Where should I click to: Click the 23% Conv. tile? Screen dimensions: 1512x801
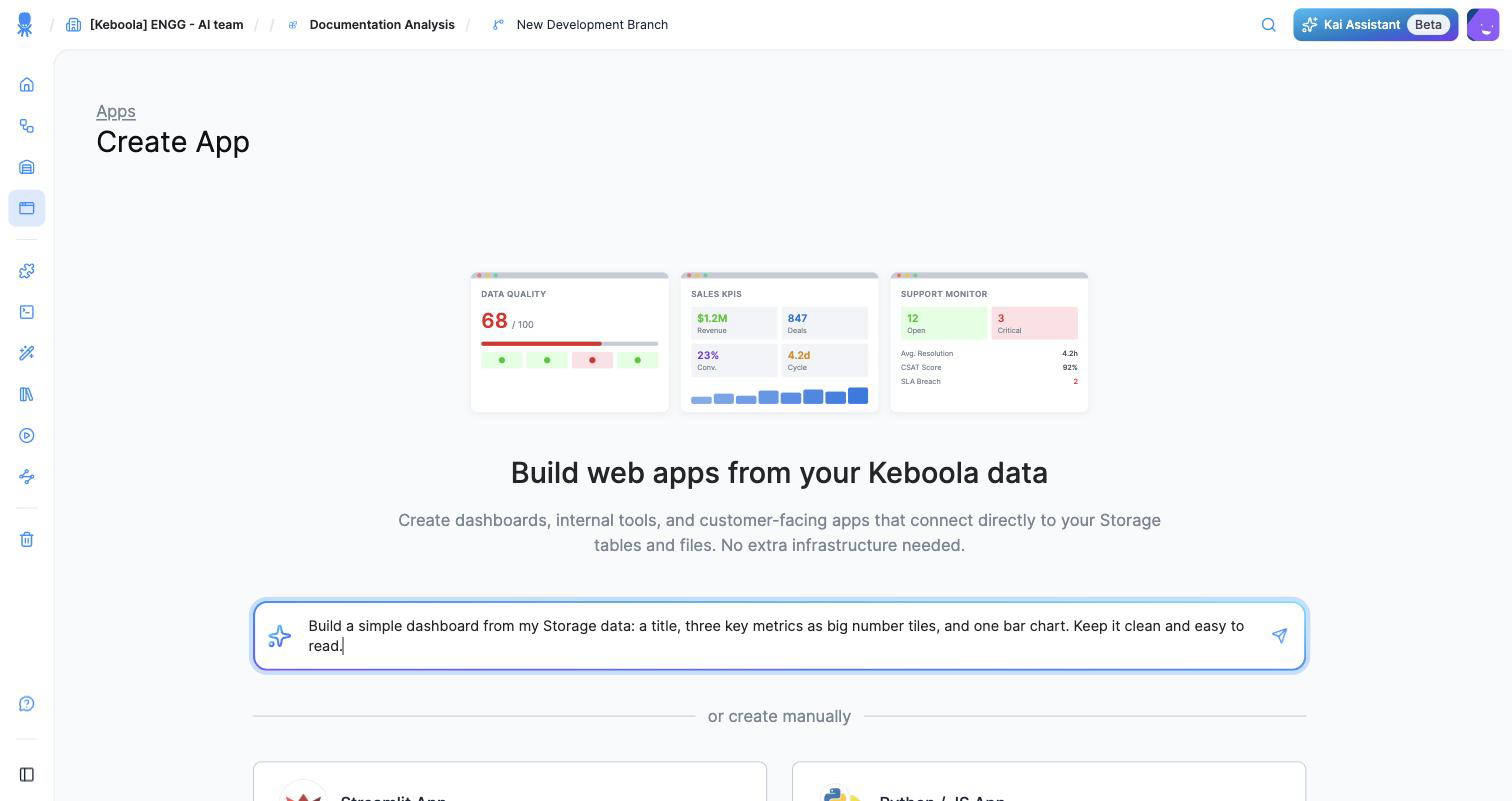click(x=734, y=360)
